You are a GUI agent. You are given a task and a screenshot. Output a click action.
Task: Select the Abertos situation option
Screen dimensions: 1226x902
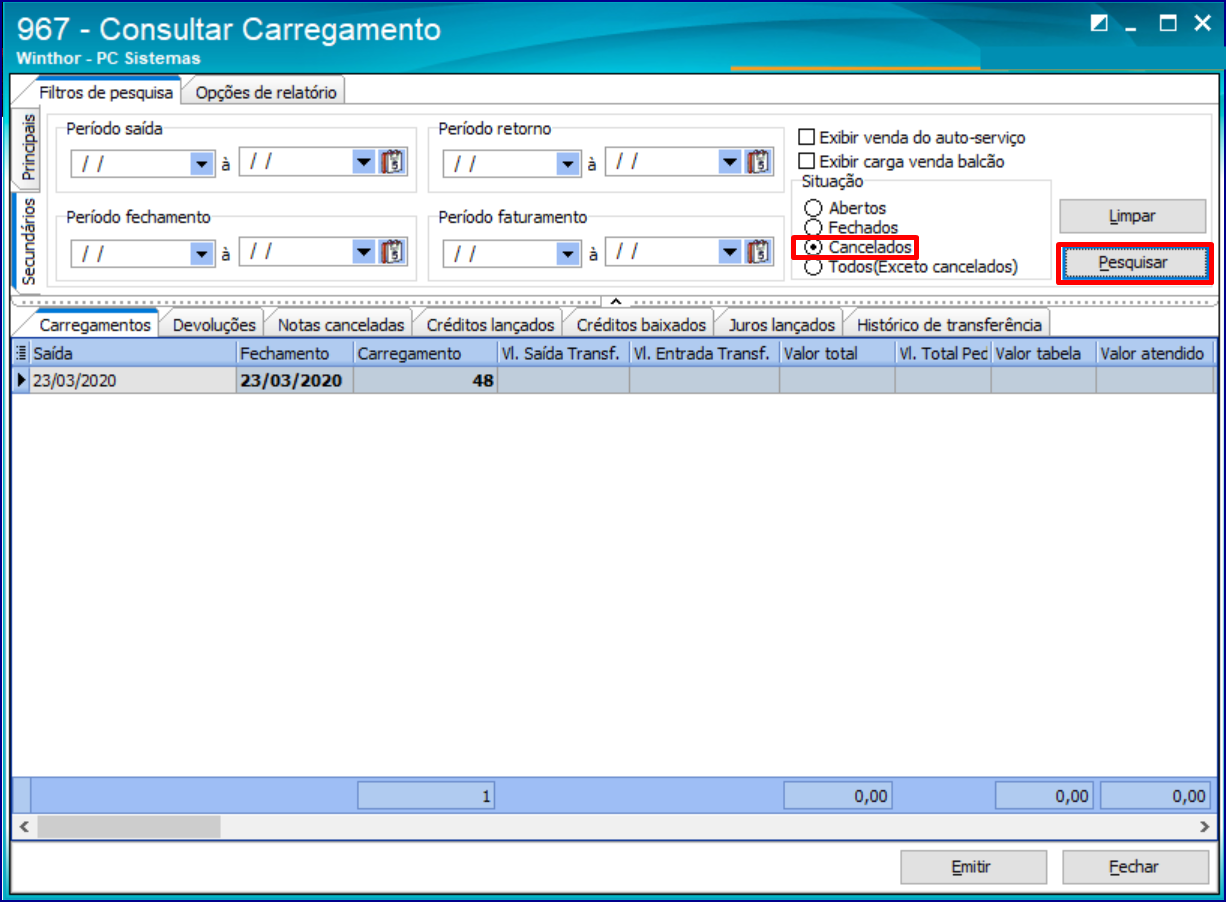coord(814,208)
